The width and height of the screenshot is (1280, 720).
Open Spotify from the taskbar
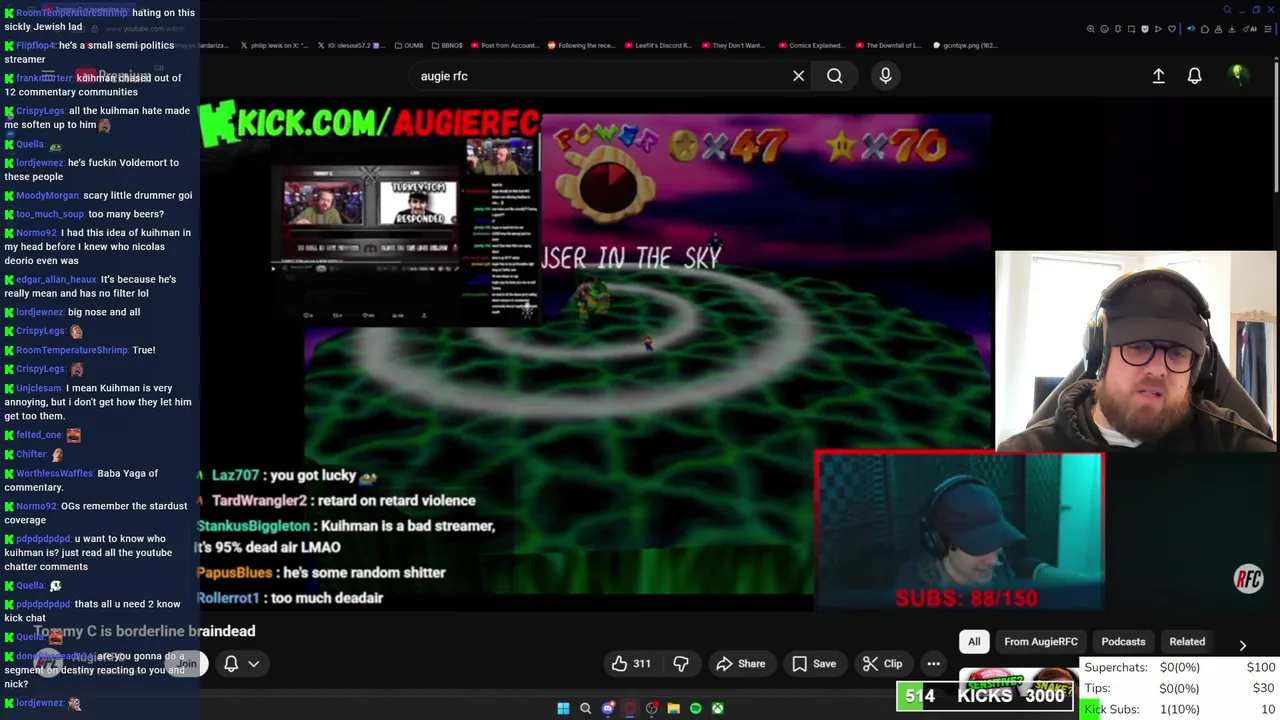click(695, 708)
